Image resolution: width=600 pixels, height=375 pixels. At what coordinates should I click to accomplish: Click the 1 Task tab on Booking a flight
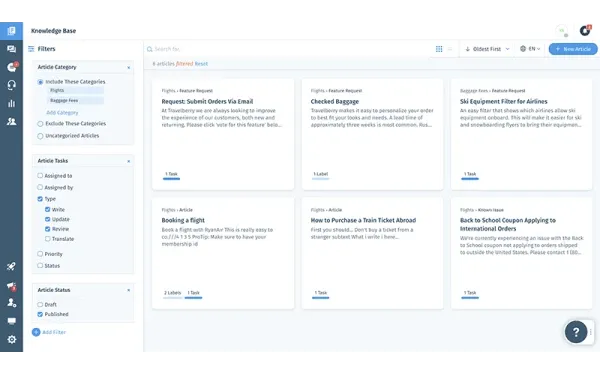[193, 293]
